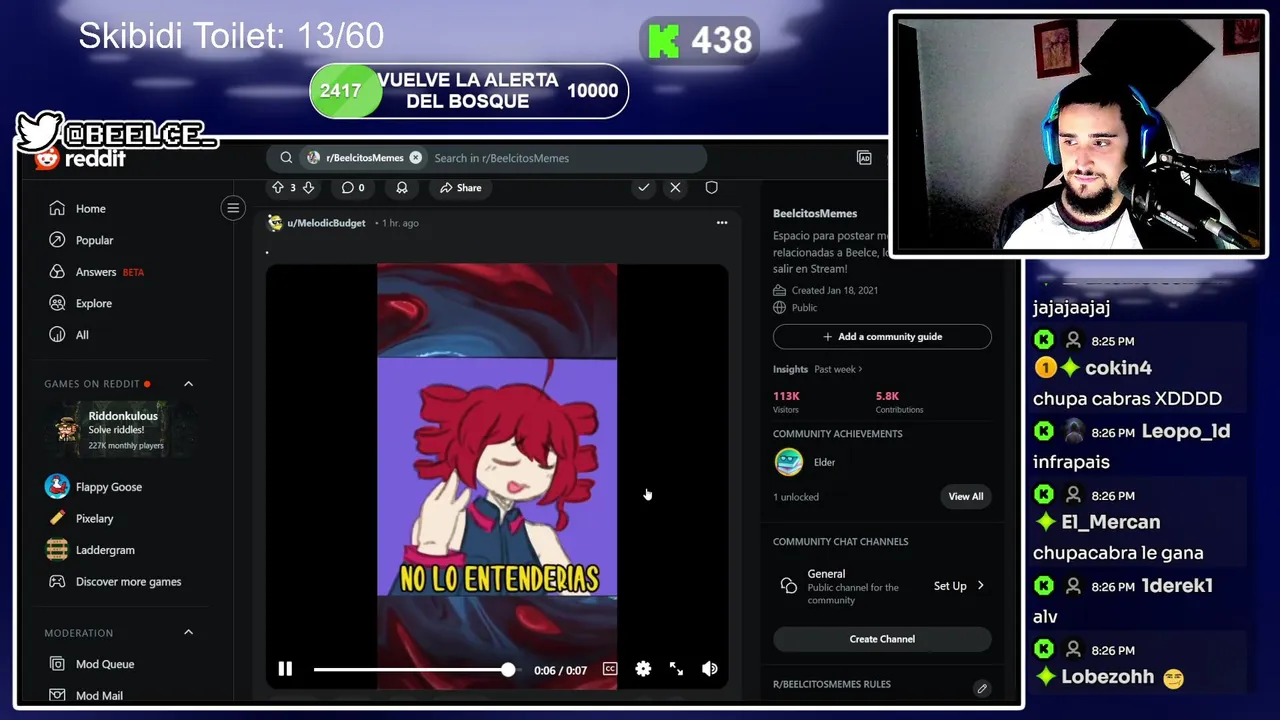
Task: Open u/MelodicBudget profile
Action: [326, 223]
